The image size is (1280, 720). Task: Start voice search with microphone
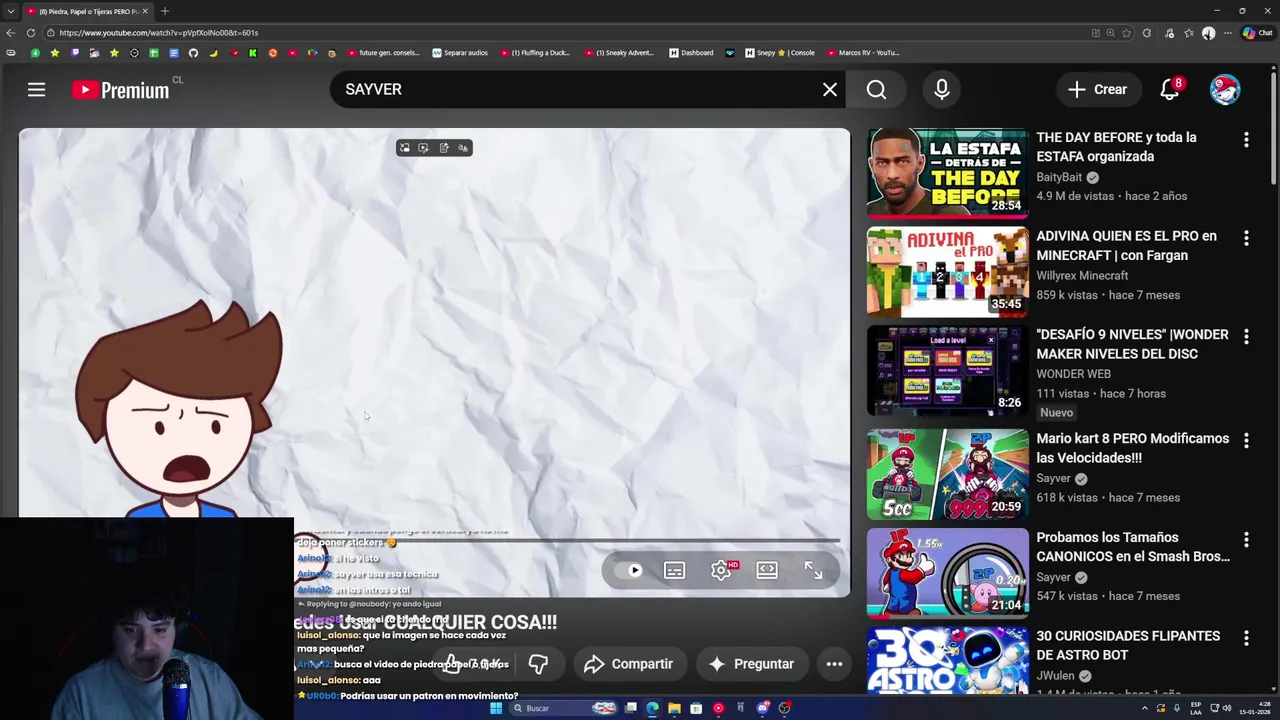click(x=942, y=90)
